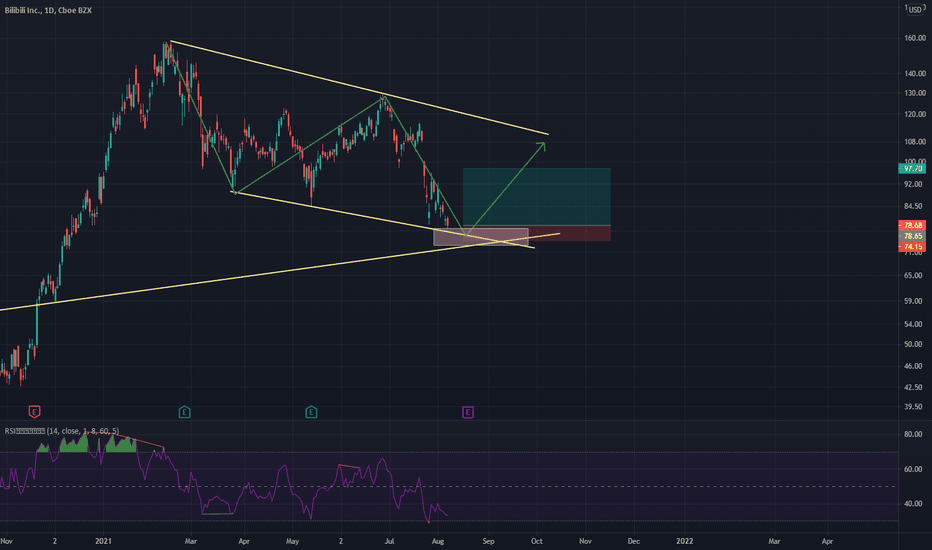Open the USD currency selector
The height and width of the screenshot is (550, 932).
[915, 10]
